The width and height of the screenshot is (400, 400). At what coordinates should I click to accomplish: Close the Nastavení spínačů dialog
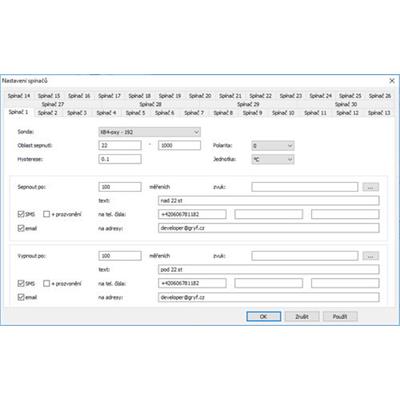[392, 81]
